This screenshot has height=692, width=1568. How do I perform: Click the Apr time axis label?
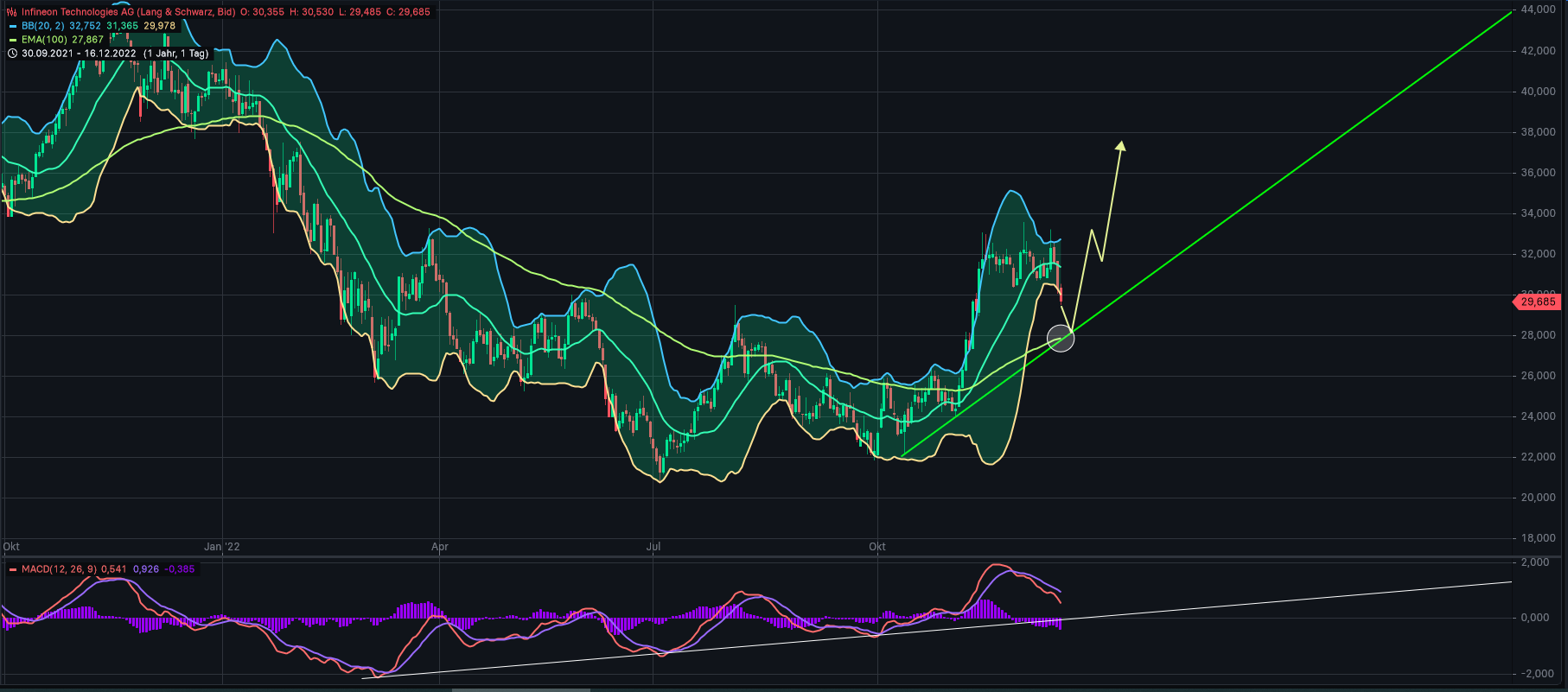point(439,547)
